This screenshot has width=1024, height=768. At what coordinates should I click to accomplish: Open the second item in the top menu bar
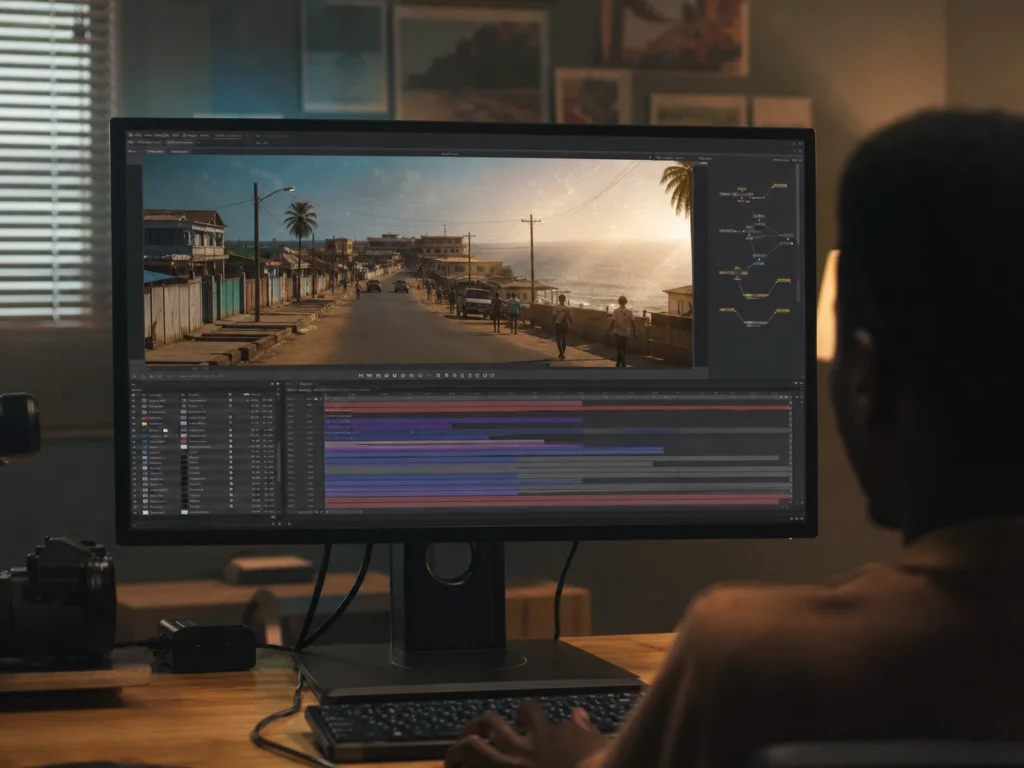pyautogui.click(x=138, y=135)
